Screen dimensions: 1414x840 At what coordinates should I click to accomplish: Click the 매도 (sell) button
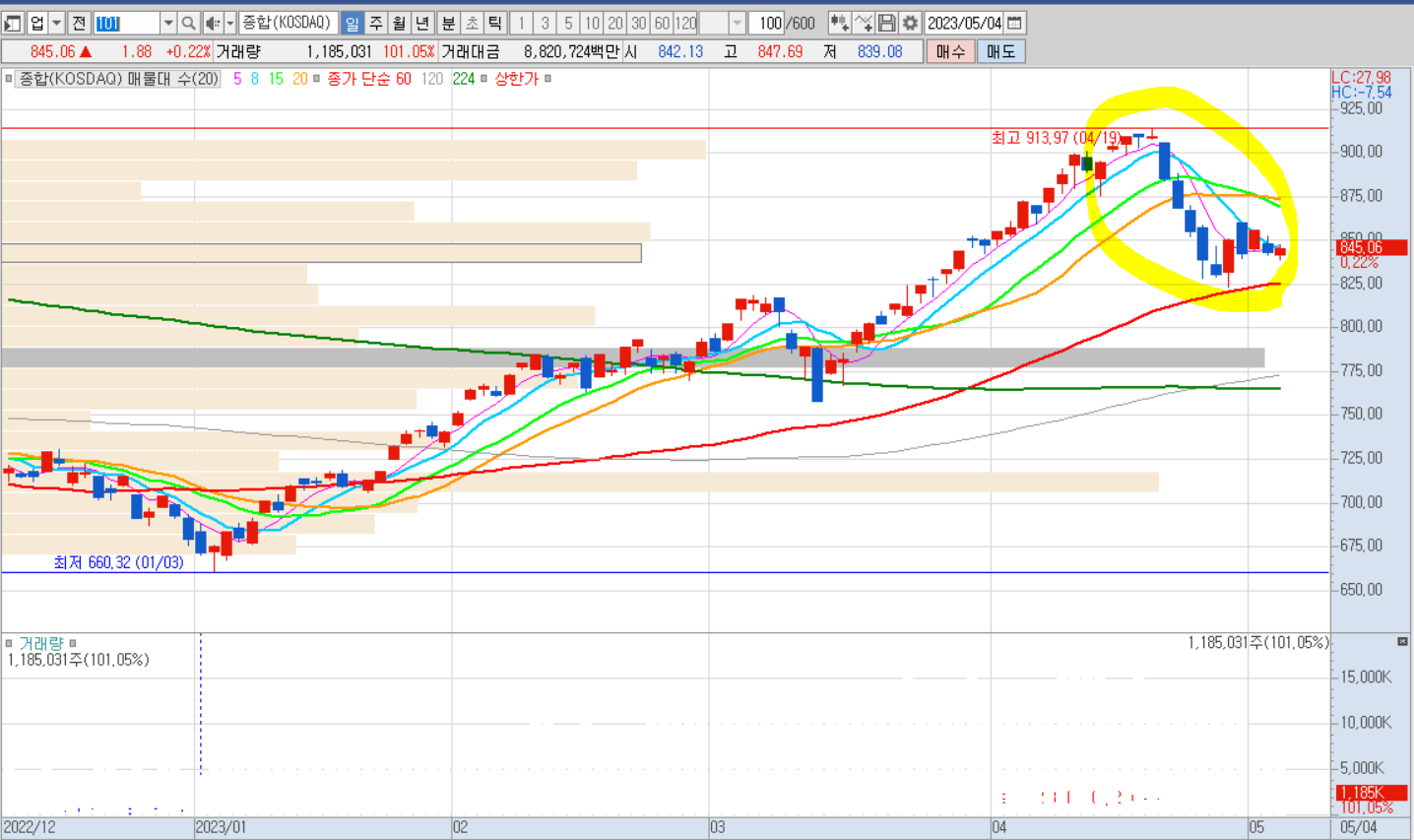pos(1000,51)
